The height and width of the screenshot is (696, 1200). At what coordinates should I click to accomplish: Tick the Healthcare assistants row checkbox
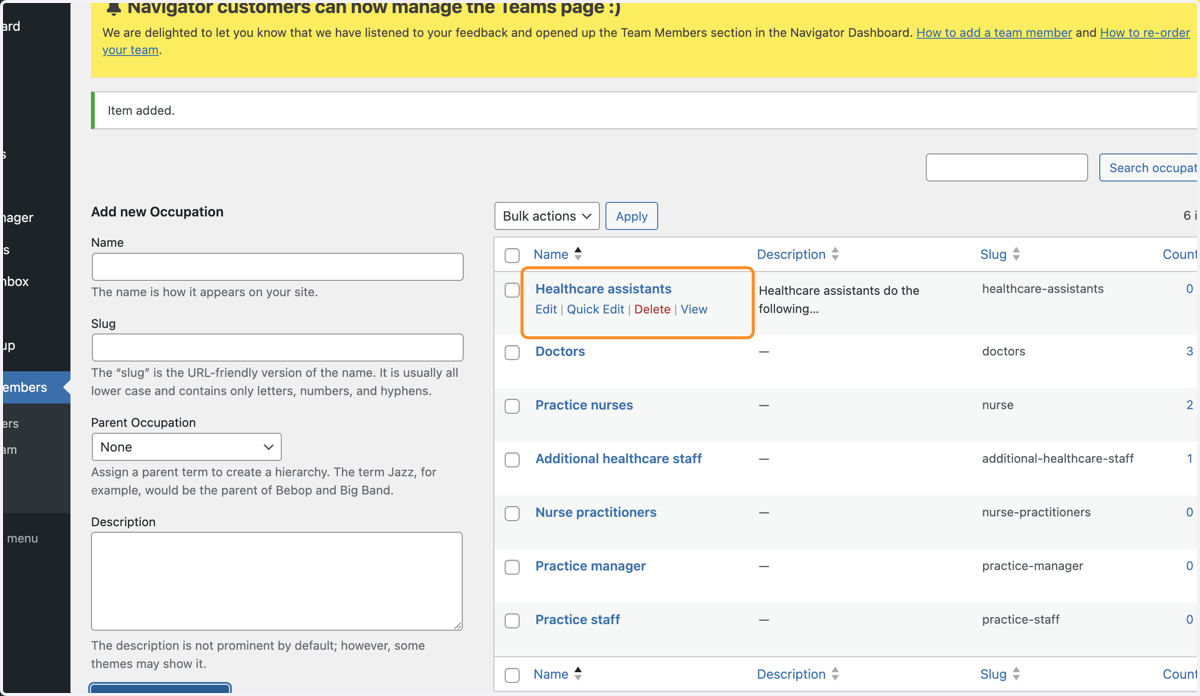(512, 290)
